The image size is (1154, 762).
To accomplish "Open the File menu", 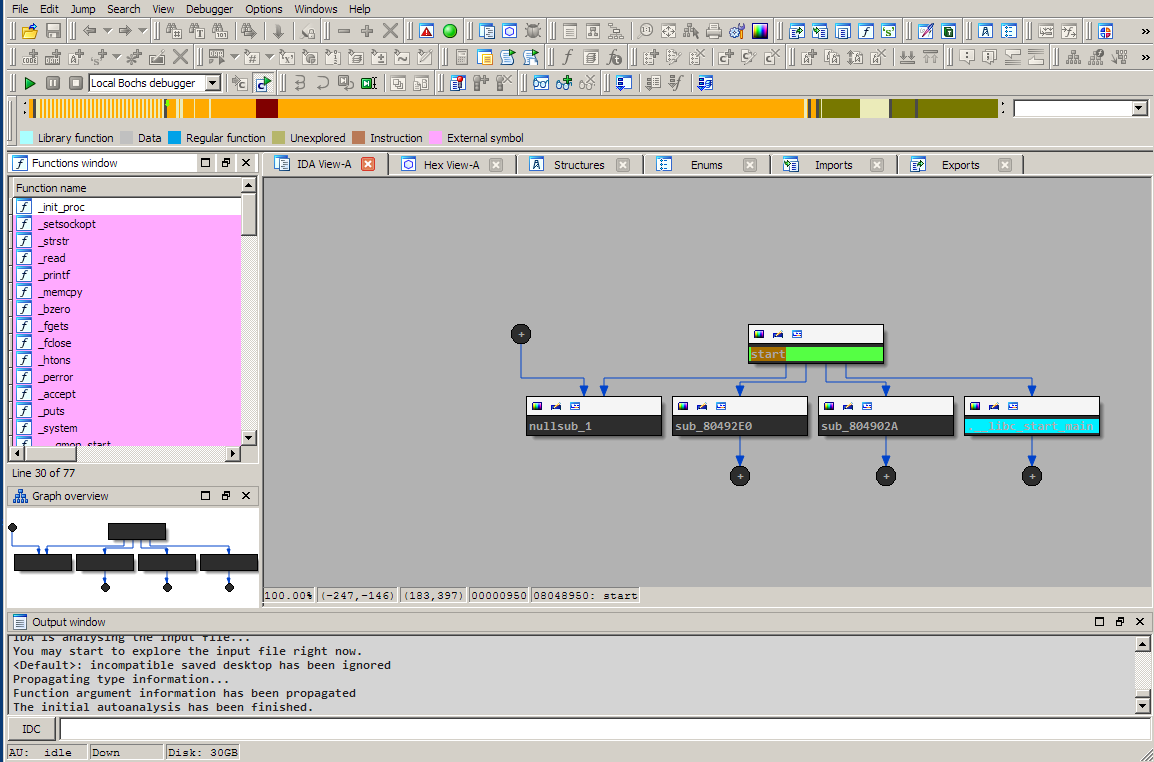I will (21, 9).
